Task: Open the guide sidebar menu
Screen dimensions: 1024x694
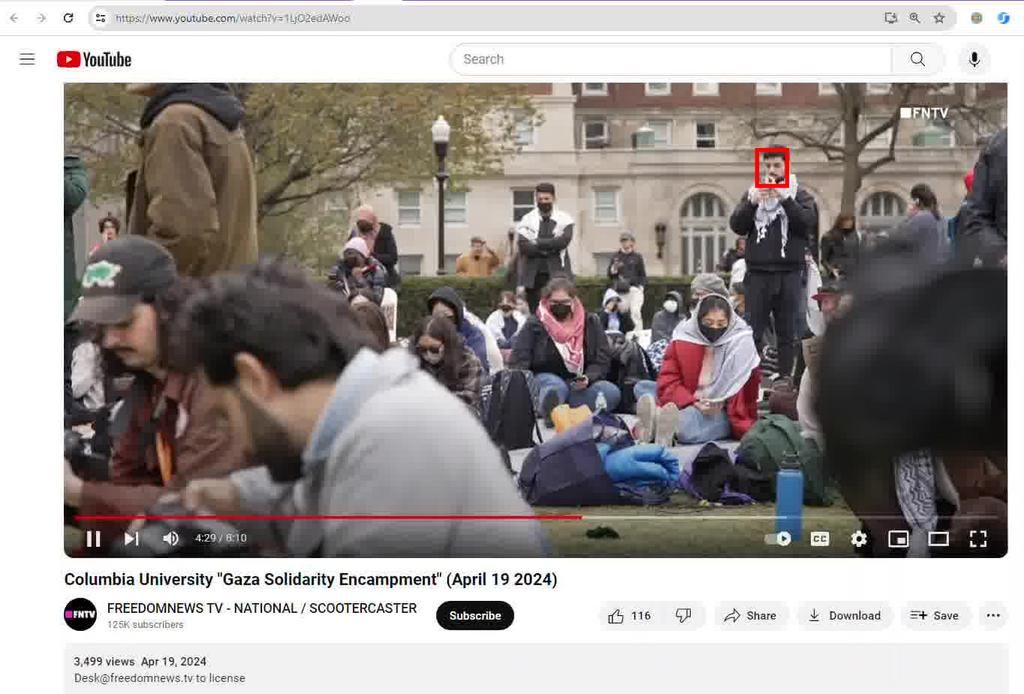Action: tap(27, 58)
